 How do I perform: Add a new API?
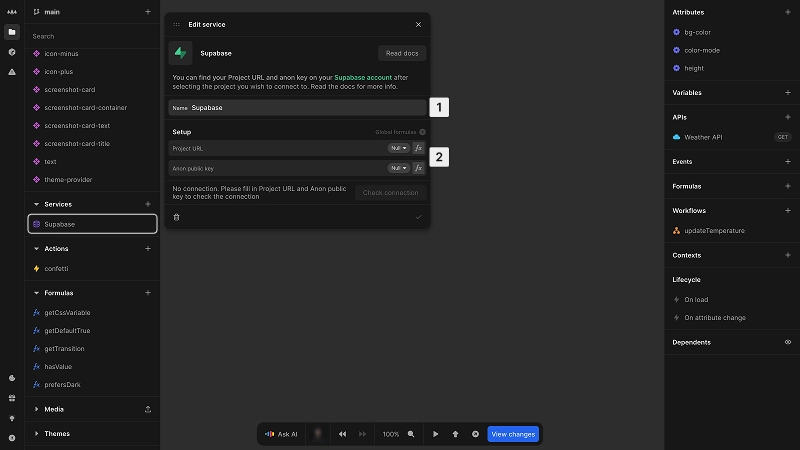pyautogui.click(x=788, y=117)
